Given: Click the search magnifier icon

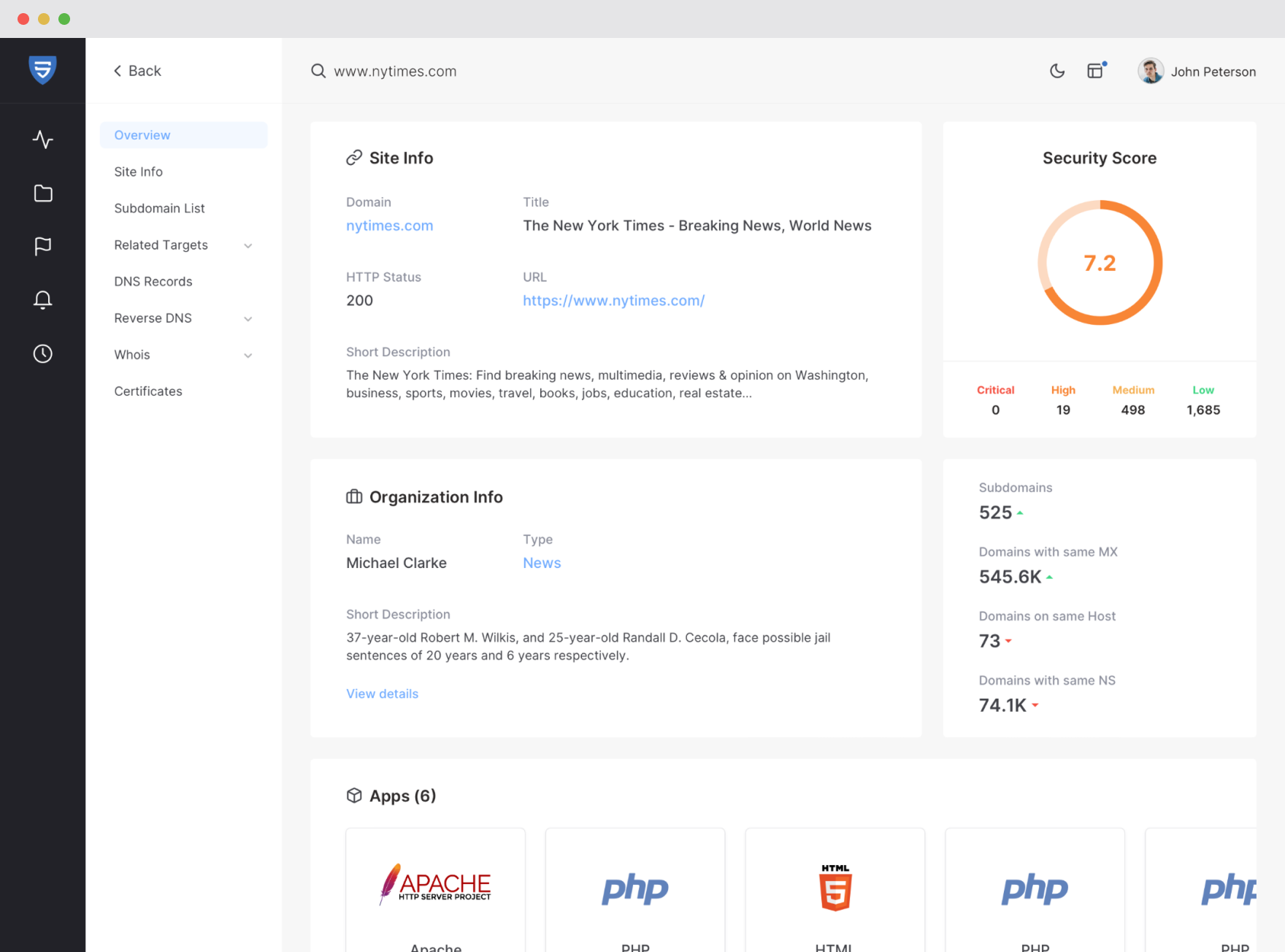Looking at the screenshot, I should tap(318, 71).
